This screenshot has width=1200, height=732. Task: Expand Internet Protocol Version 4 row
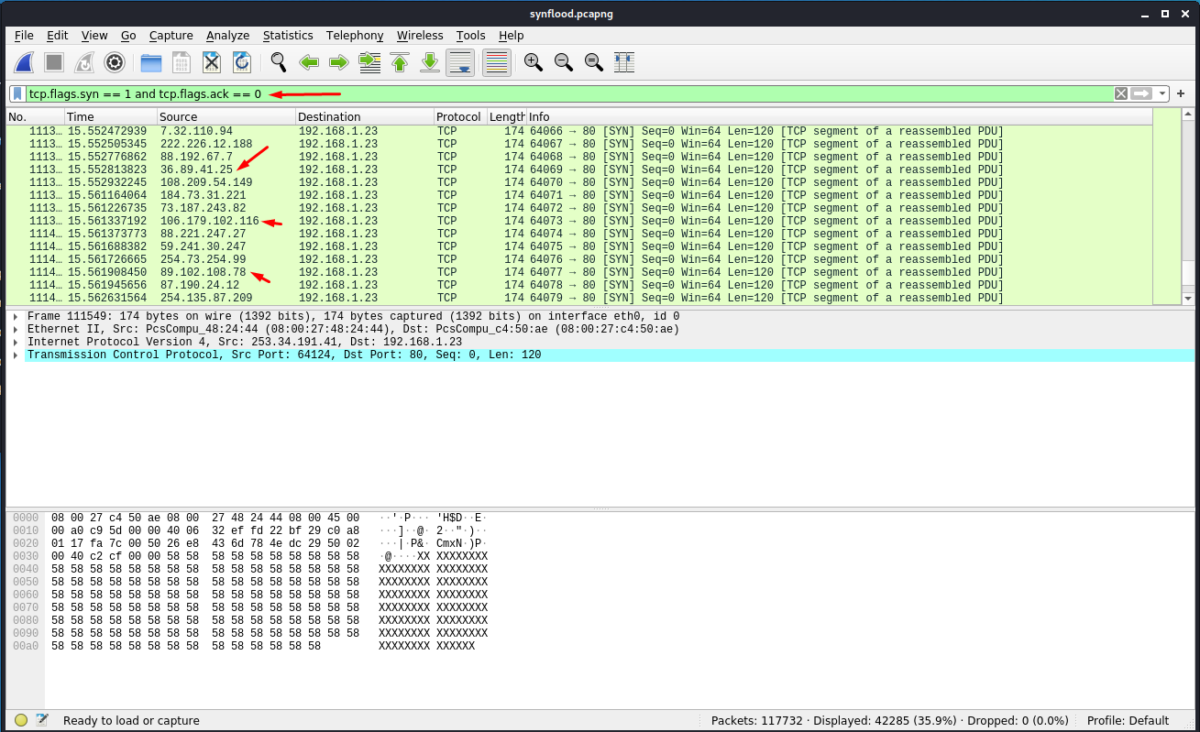pyautogui.click(x=15, y=342)
